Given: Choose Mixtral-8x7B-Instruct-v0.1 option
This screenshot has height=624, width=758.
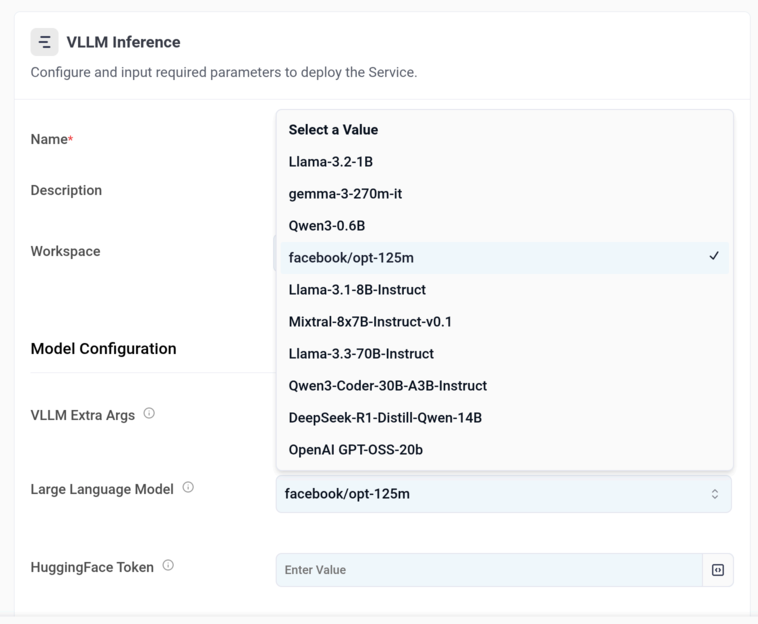Looking at the screenshot, I should 505,321.
